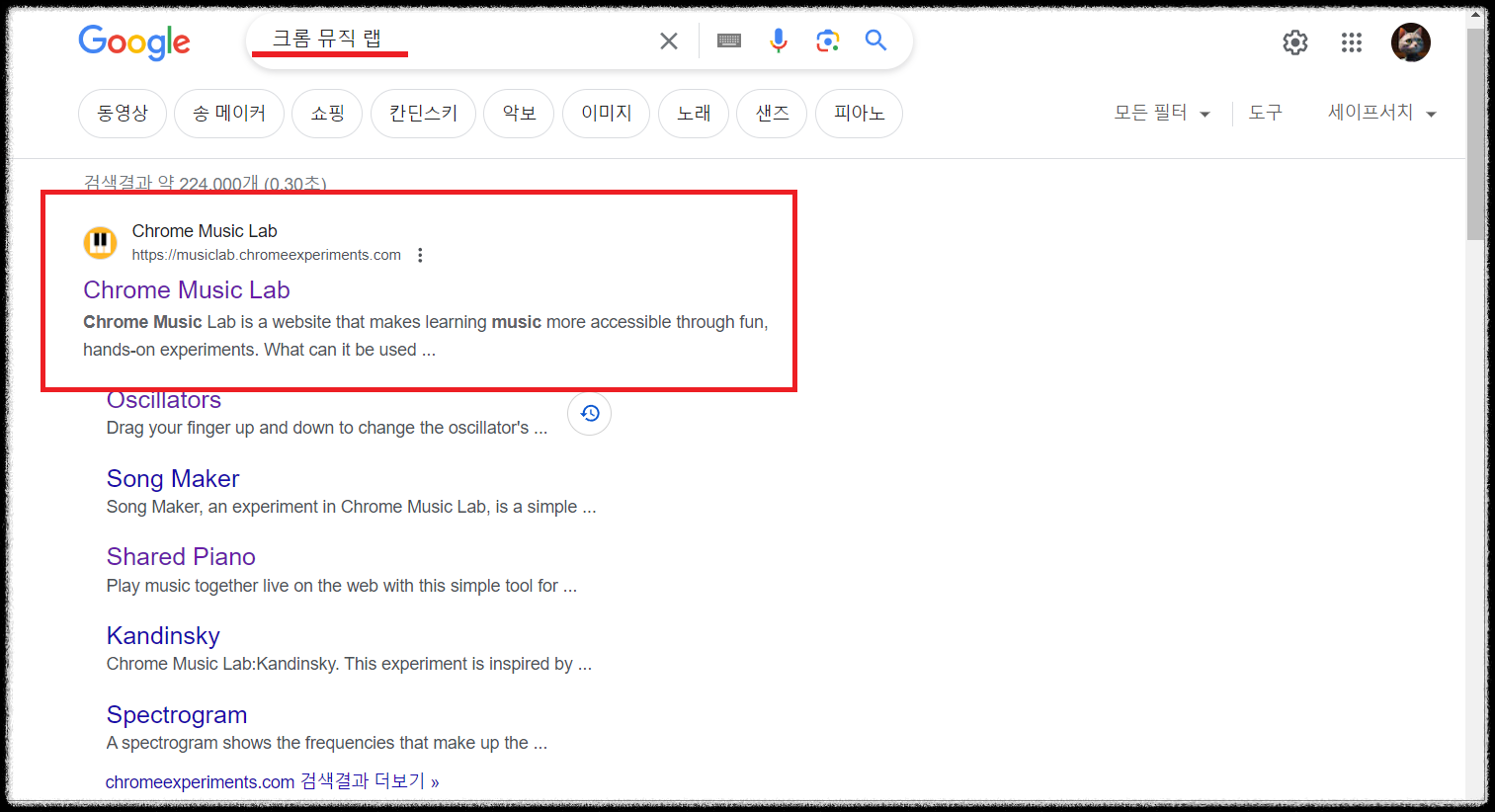Open the on-screen keyboard input tool
This screenshot has width=1495, height=812.
(729, 41)
